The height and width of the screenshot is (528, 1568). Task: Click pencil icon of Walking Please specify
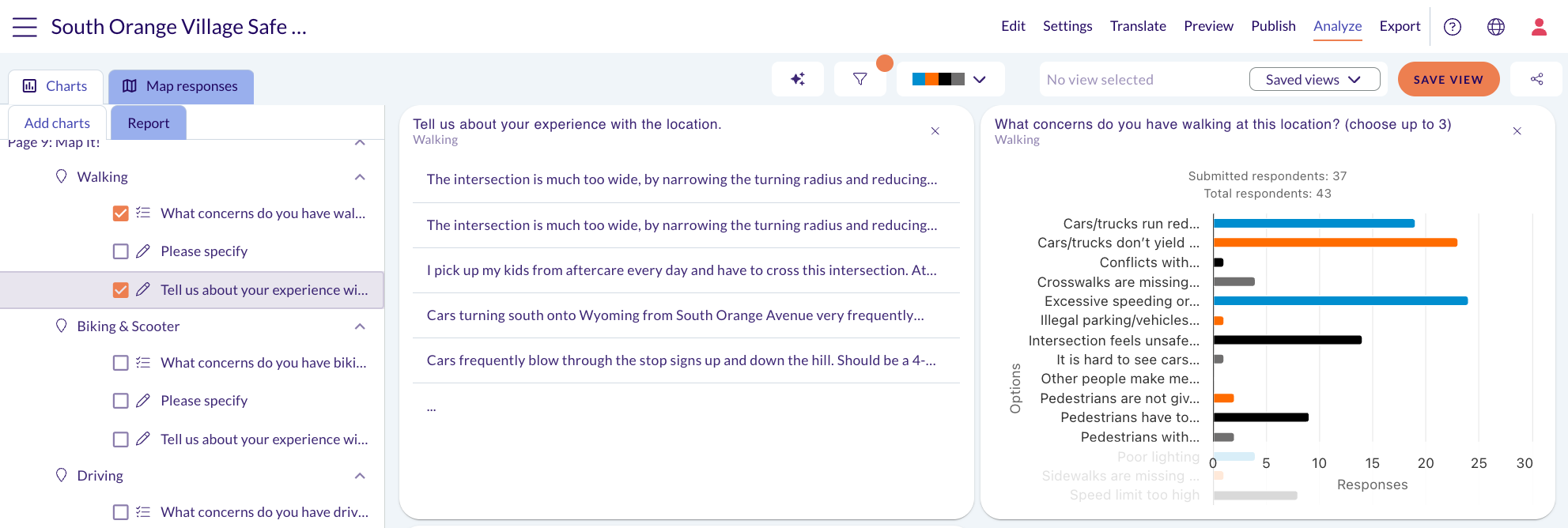pyautogui.click(x=143, y=251)
